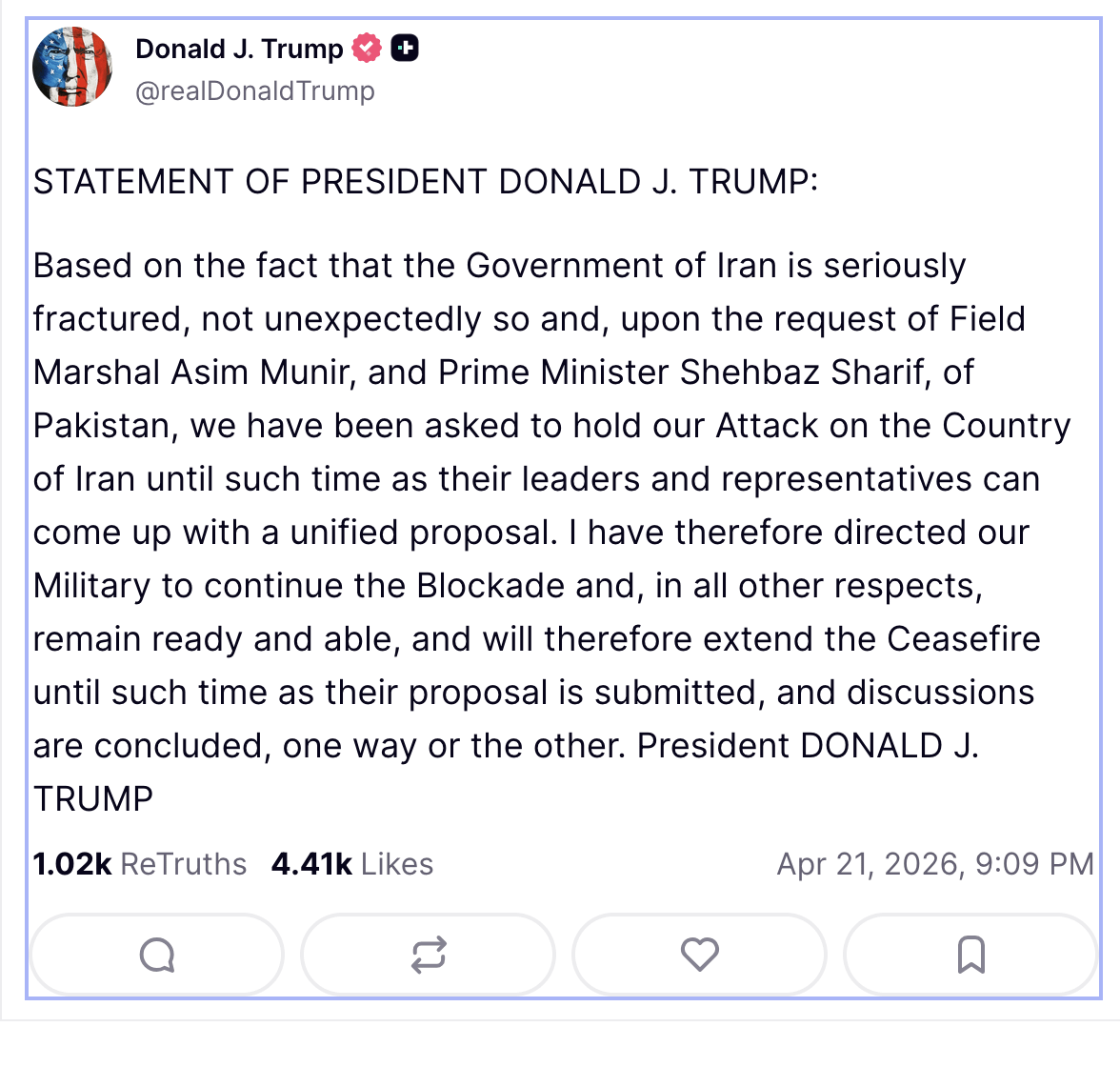Screen dimensions: 1120x1067
Task: Open the profile avatar picture
Action: click(x=72, y=67)
